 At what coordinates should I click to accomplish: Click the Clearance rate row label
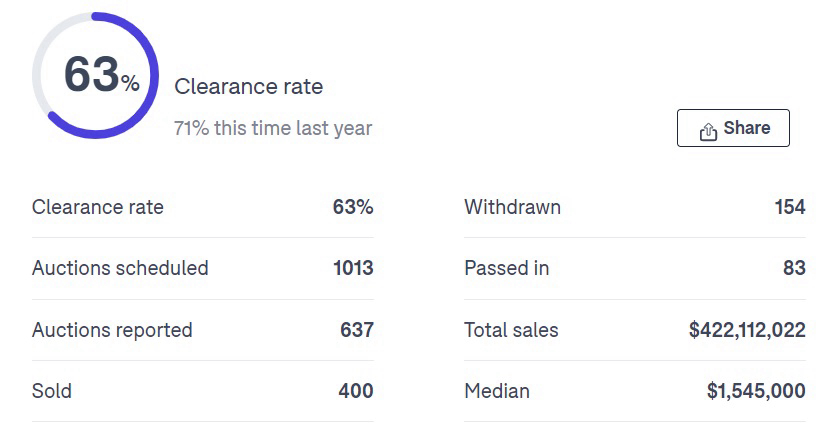tap(98, 207)
